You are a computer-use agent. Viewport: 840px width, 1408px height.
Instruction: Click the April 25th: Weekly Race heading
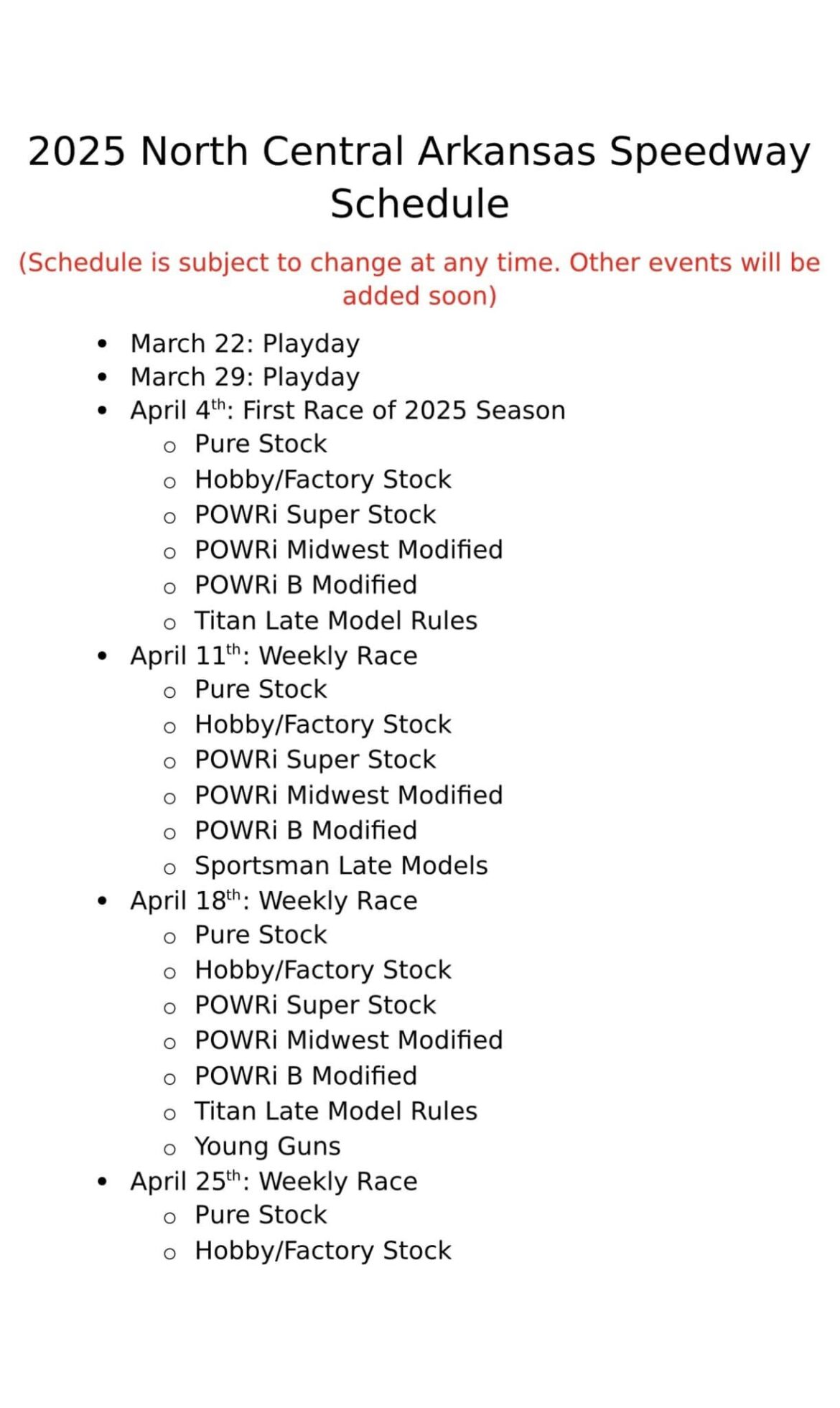tap(274, 1182)
